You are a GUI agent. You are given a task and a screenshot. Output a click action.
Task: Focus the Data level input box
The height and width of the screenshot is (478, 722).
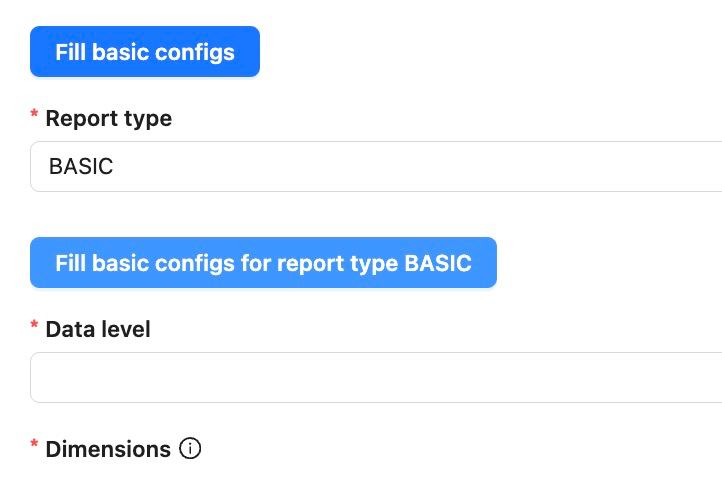[376, 378]
